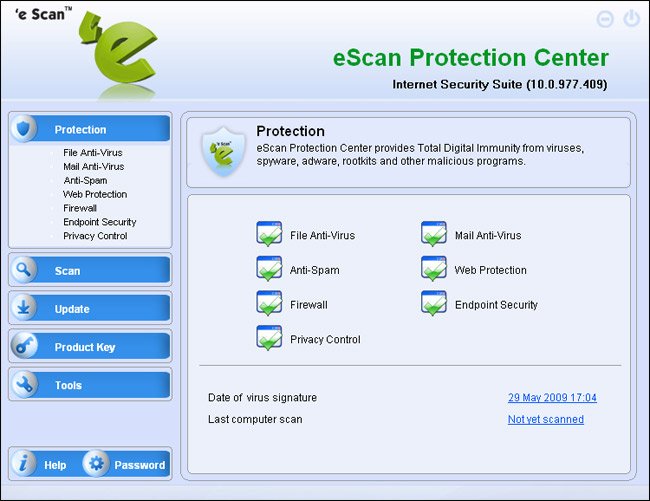Viewport: 650px width, 501px height.
Task: Select Anti-Spam in sidebar list
Action: [85, 180]
